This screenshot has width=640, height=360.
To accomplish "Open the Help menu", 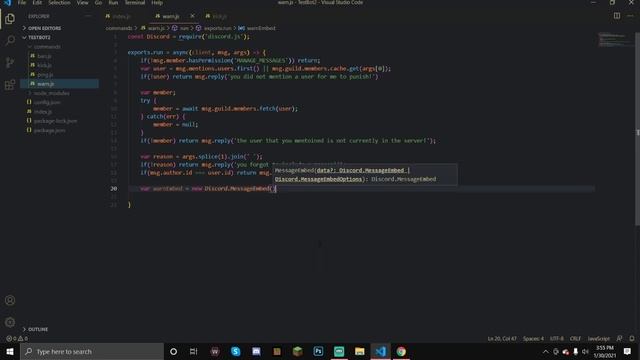I will [x=157, y=2].
